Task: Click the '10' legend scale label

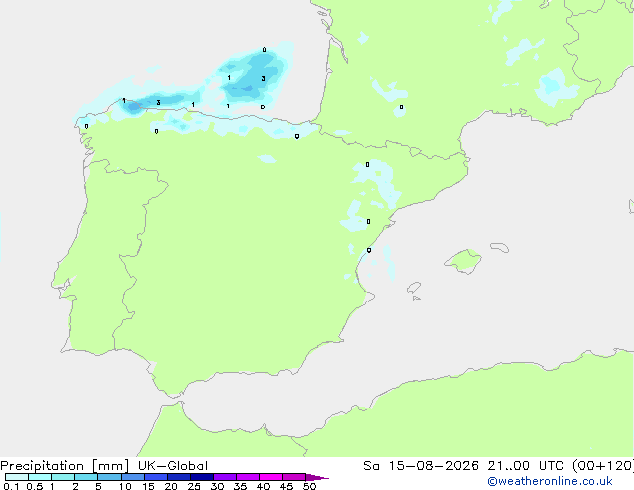Action: coord(125,486)
